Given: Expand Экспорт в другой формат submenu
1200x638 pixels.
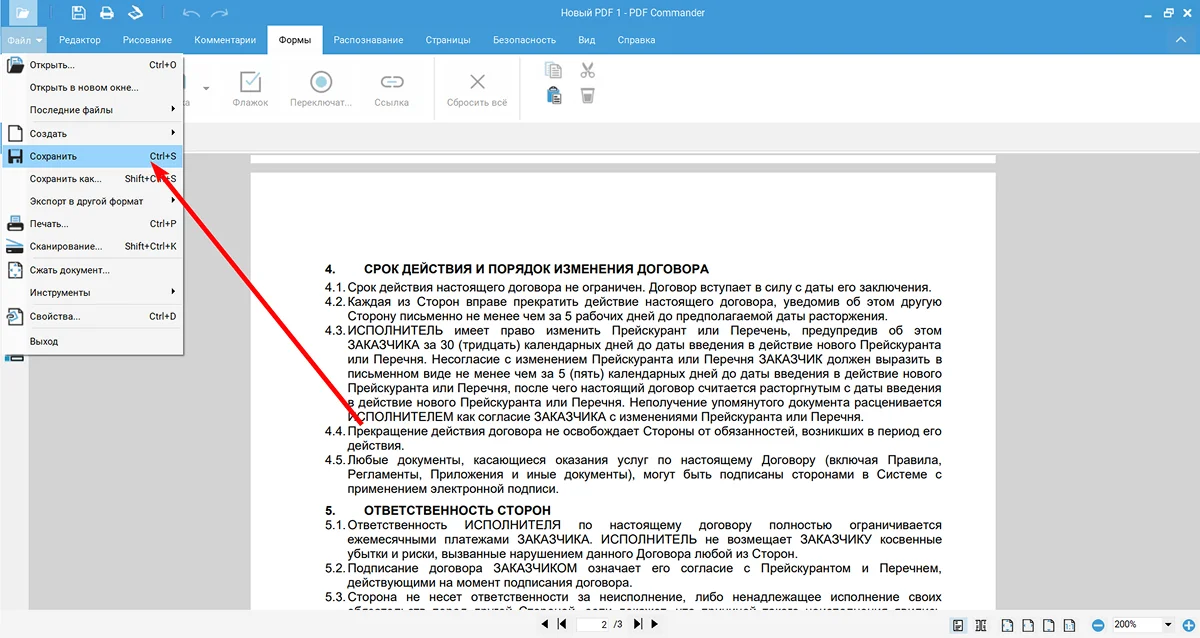Looking at the screenshot, I should coord(93,201).
